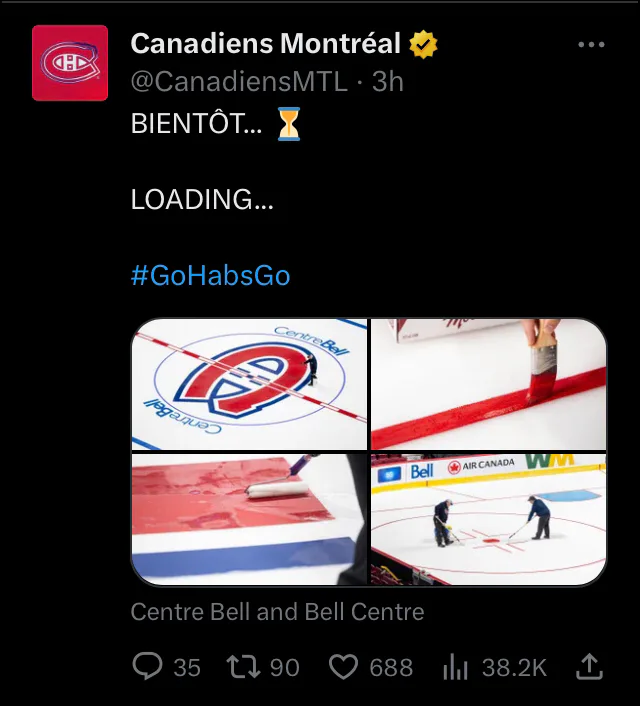Open the photo of workers painting the faceoff circle
The width and height of the screenshot is (640, 706).
[x=488, y=519]
